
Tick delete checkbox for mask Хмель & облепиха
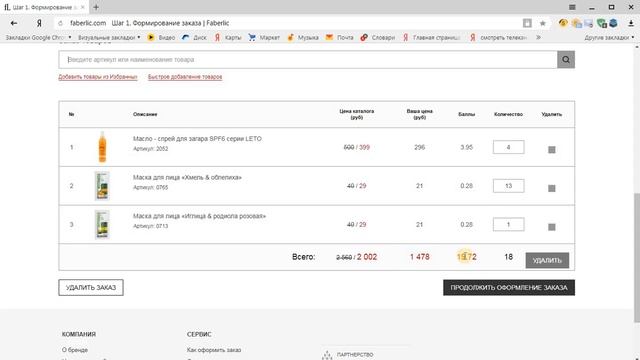[x=551, y=188]
